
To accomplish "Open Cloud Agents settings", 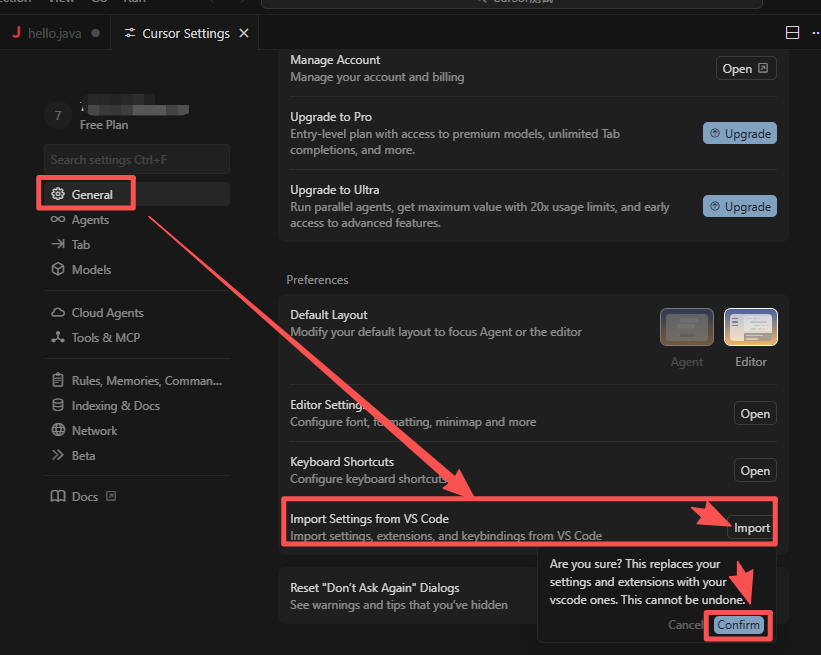I will point(137,313).
